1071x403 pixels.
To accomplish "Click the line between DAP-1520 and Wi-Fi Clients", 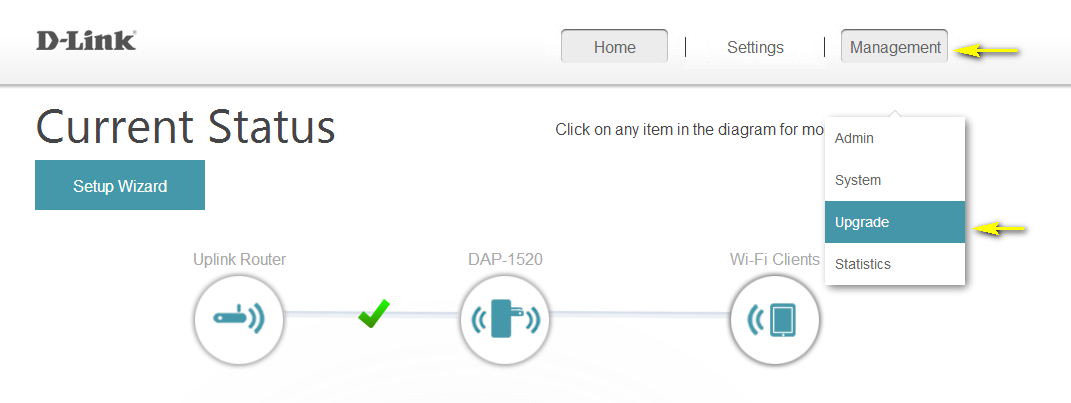I will point(640,314).
